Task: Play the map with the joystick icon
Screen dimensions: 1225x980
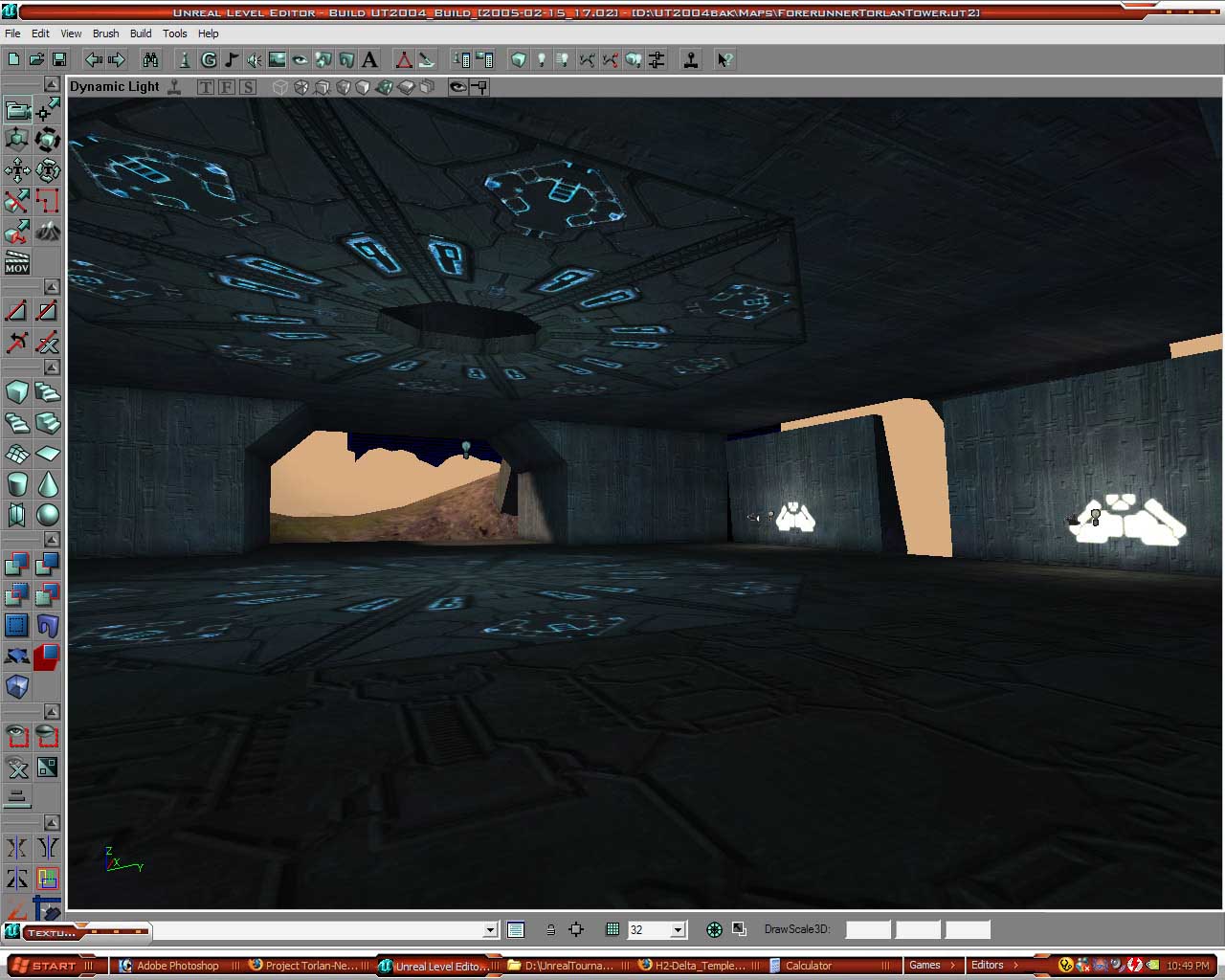Action: point(691,59)
